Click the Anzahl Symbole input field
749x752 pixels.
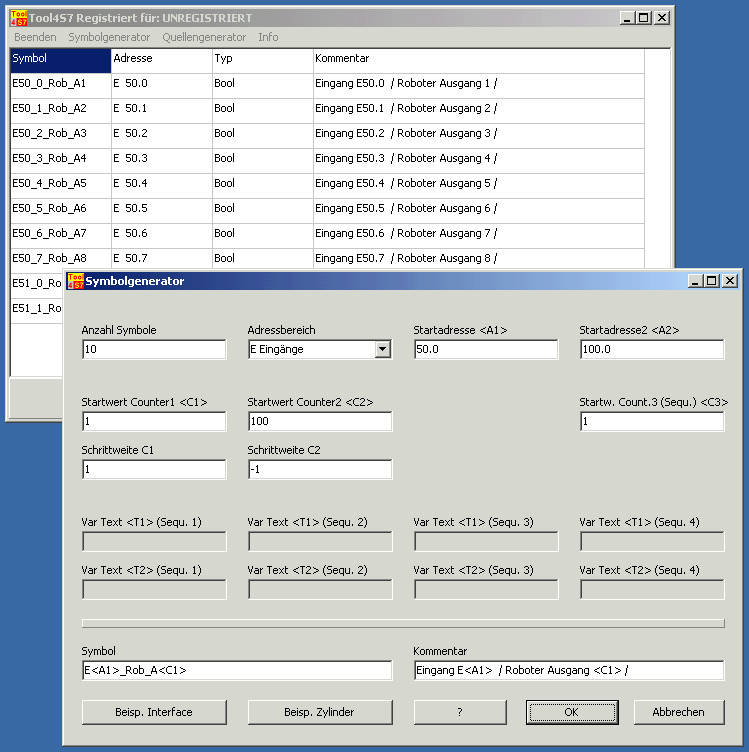(x=154, y=349)
